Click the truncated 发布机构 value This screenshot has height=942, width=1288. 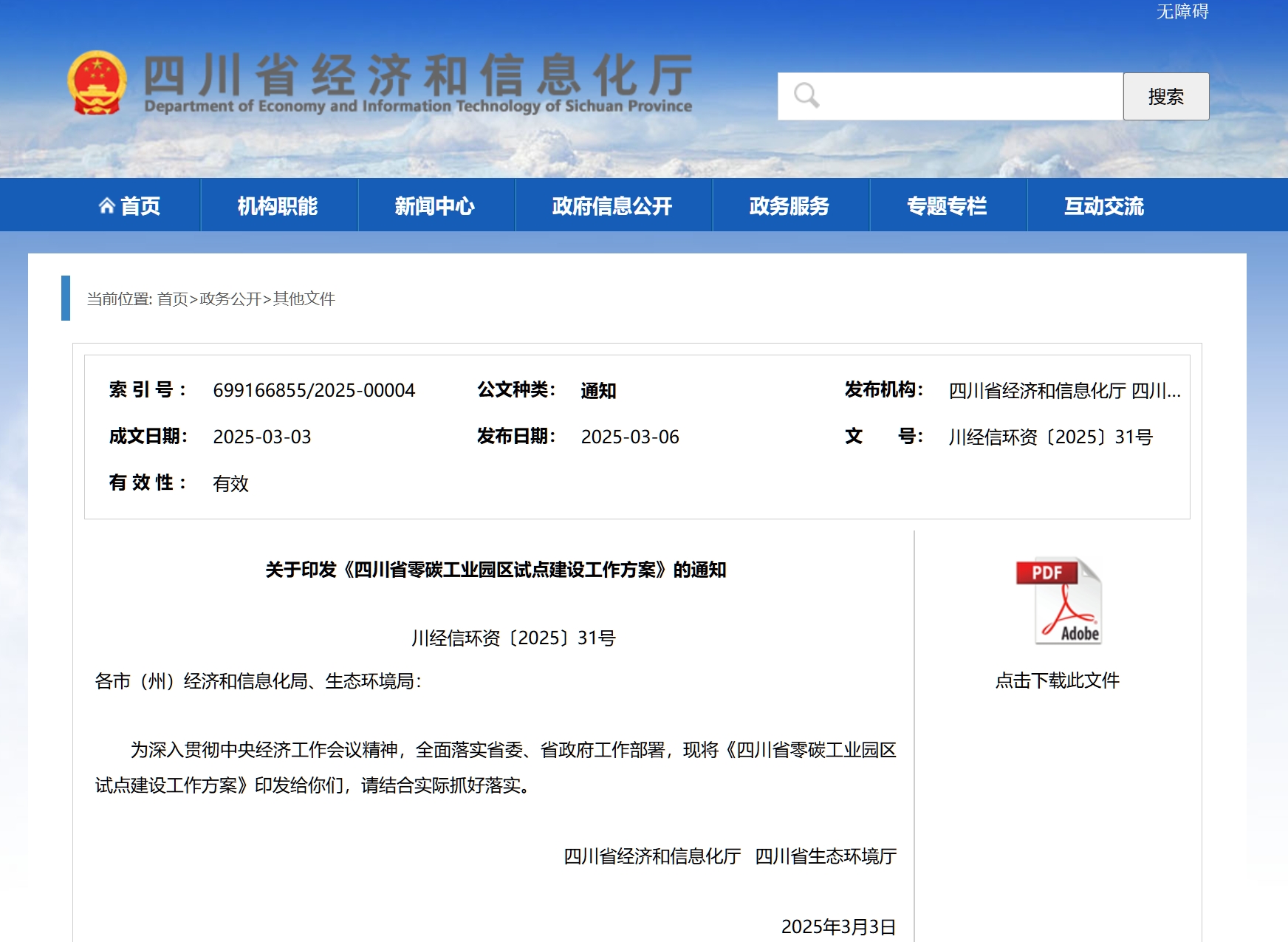click(1064, 390)
